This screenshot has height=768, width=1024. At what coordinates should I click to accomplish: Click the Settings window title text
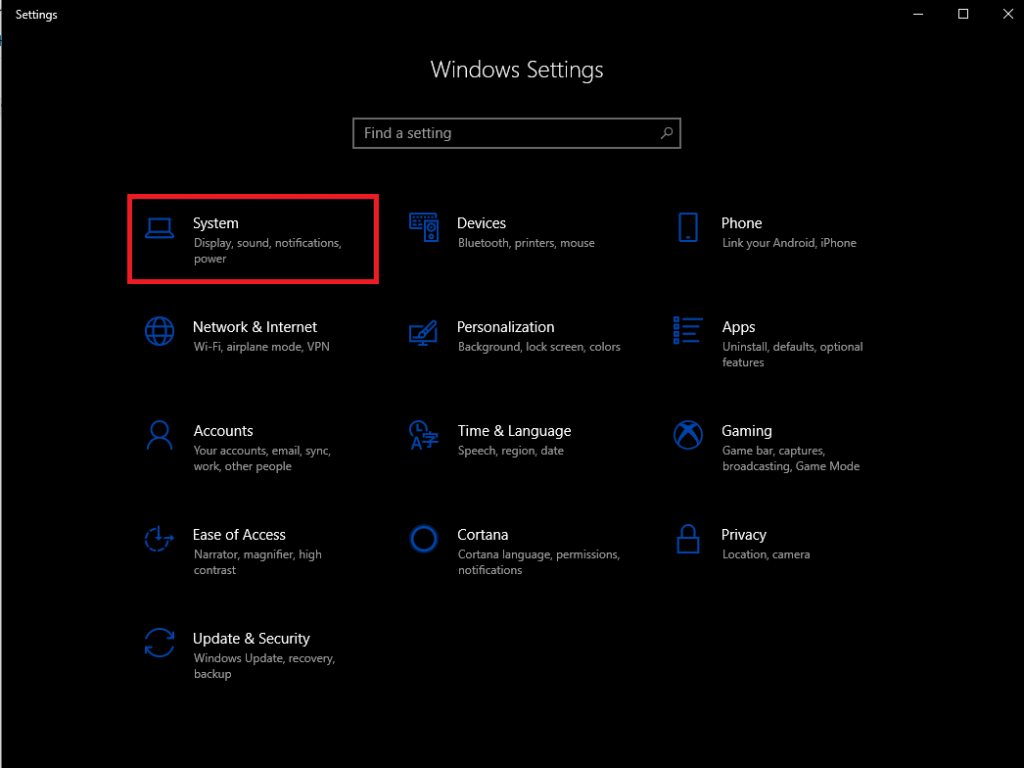click(37, 14)
